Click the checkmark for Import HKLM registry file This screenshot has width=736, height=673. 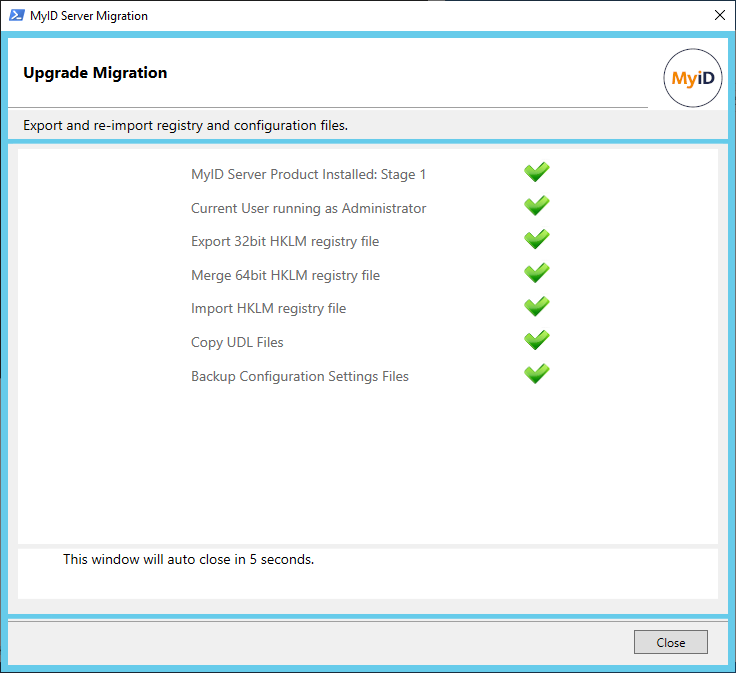pyautogui.click(x=537, y=307)
